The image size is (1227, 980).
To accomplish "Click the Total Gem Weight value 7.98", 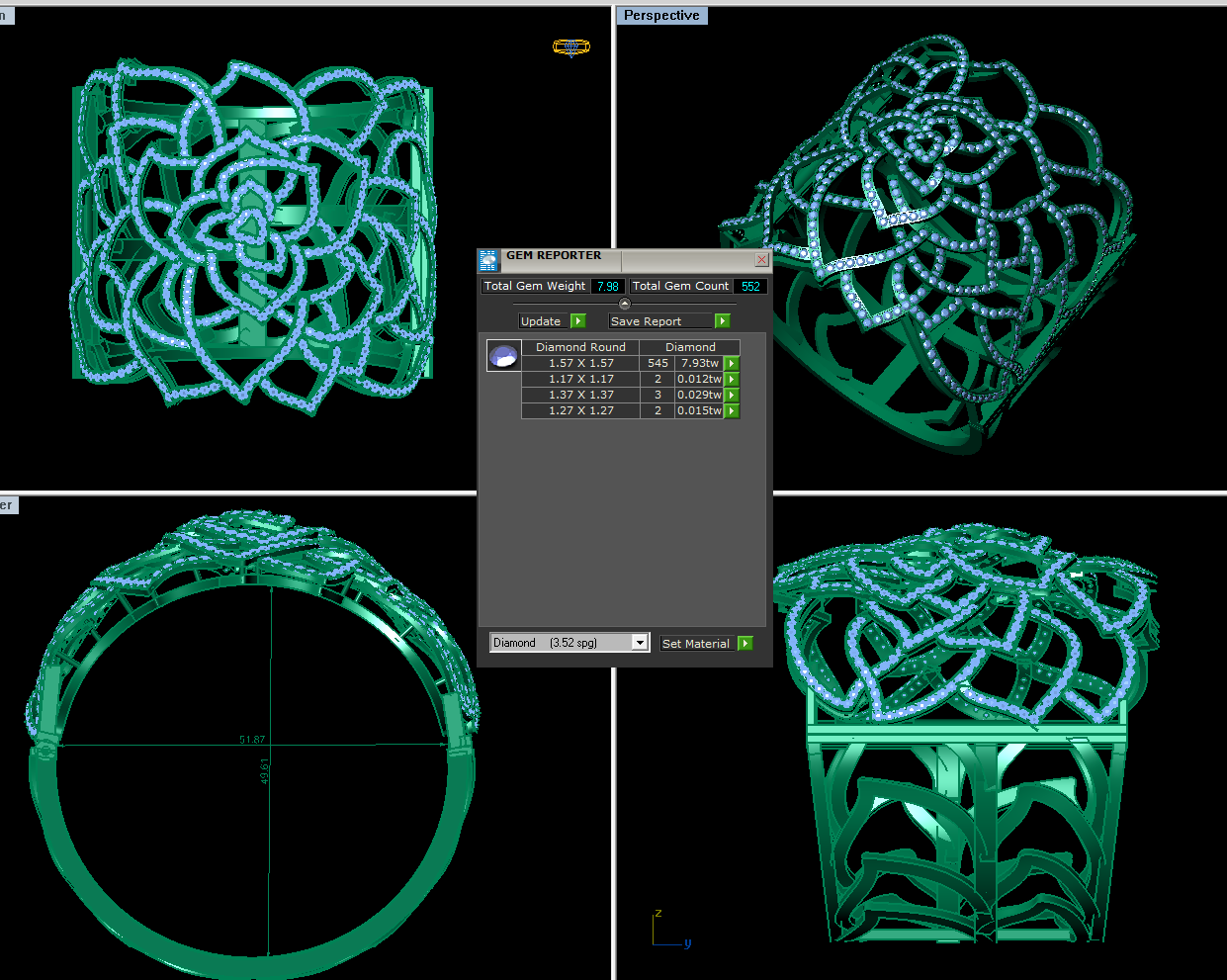I will point(608,287).
